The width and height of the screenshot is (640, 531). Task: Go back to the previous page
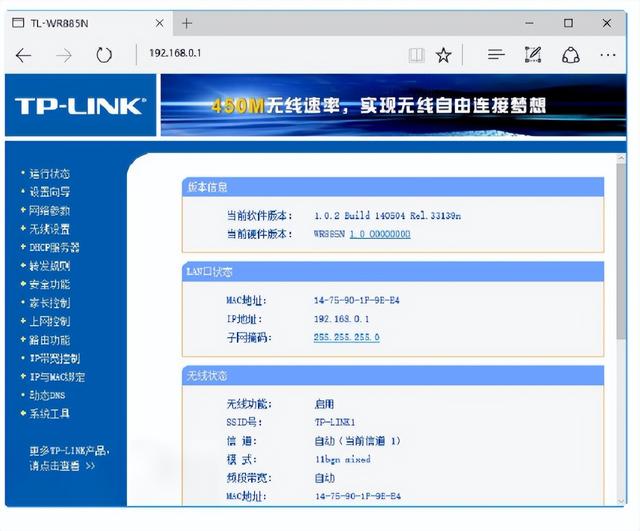pyautogui.click(x=23, y=55)
